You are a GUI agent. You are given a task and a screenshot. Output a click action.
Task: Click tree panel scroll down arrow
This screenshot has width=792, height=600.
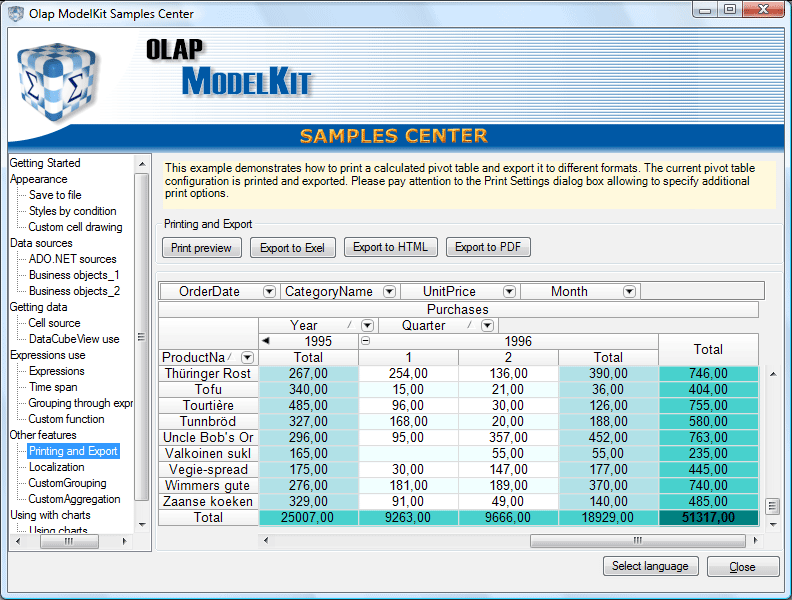[142, 525]
